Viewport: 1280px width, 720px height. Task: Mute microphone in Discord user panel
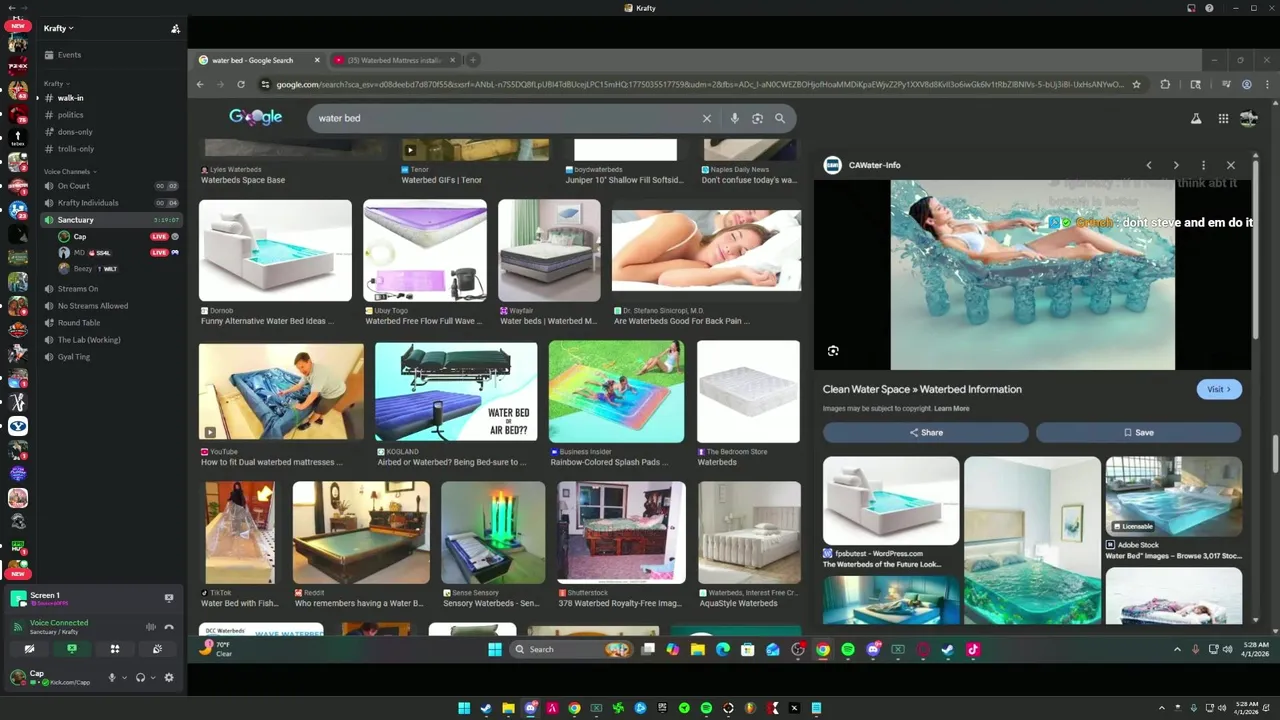point(112,677)
